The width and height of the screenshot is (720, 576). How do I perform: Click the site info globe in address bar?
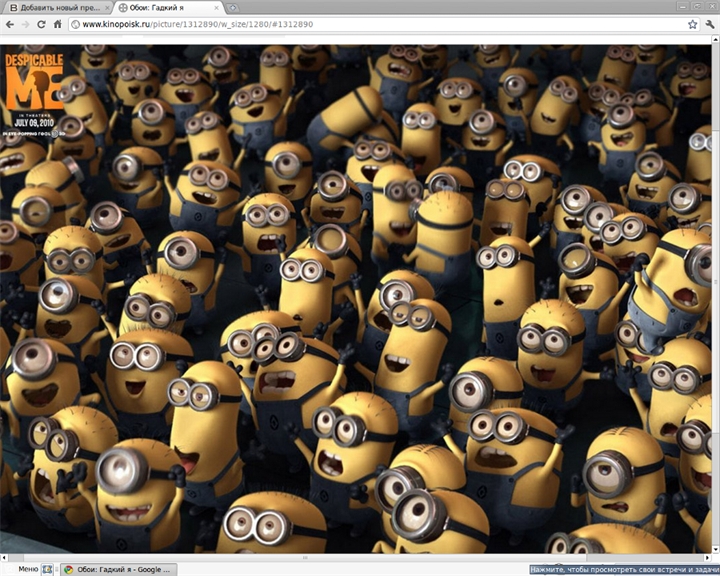(x=76, y=24)
